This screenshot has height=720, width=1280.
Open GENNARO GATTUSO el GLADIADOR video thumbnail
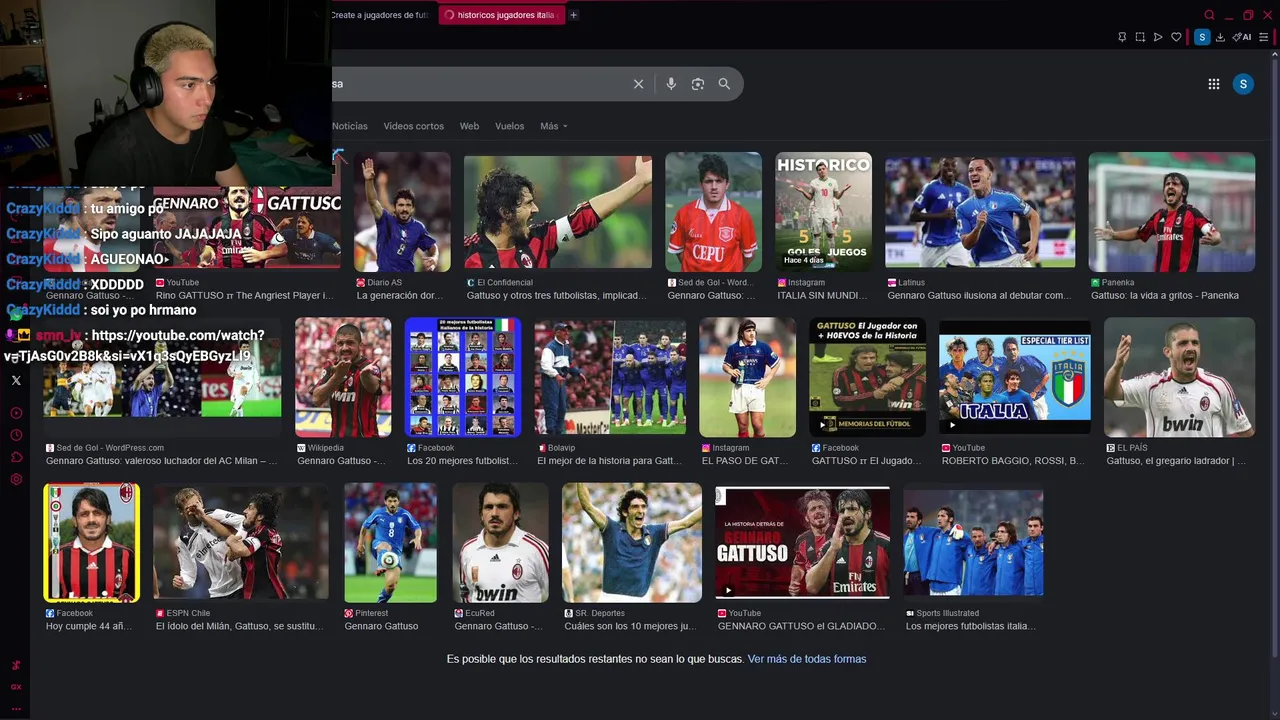point(802,543)
